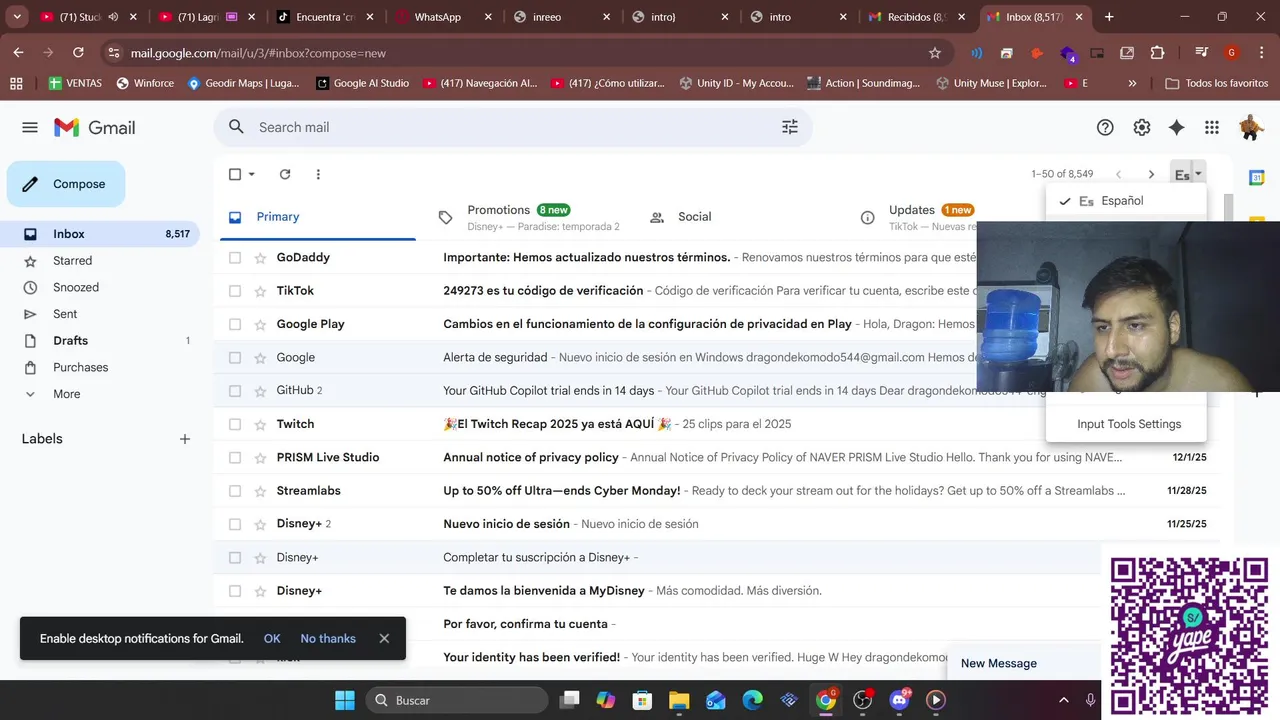
Task: Click No thanks on notifications prompt
Action: (x=328, y=639)
